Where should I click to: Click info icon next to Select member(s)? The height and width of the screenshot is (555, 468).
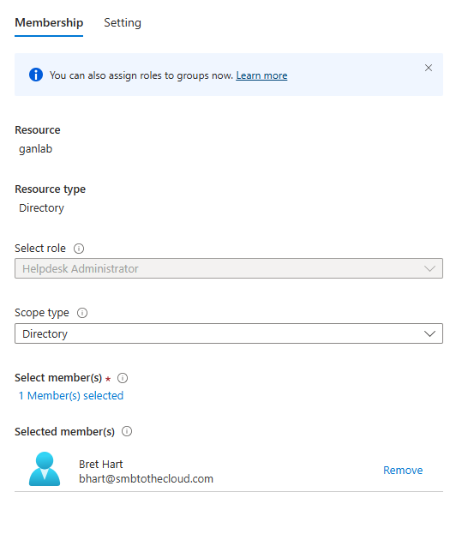click(122, 378)
